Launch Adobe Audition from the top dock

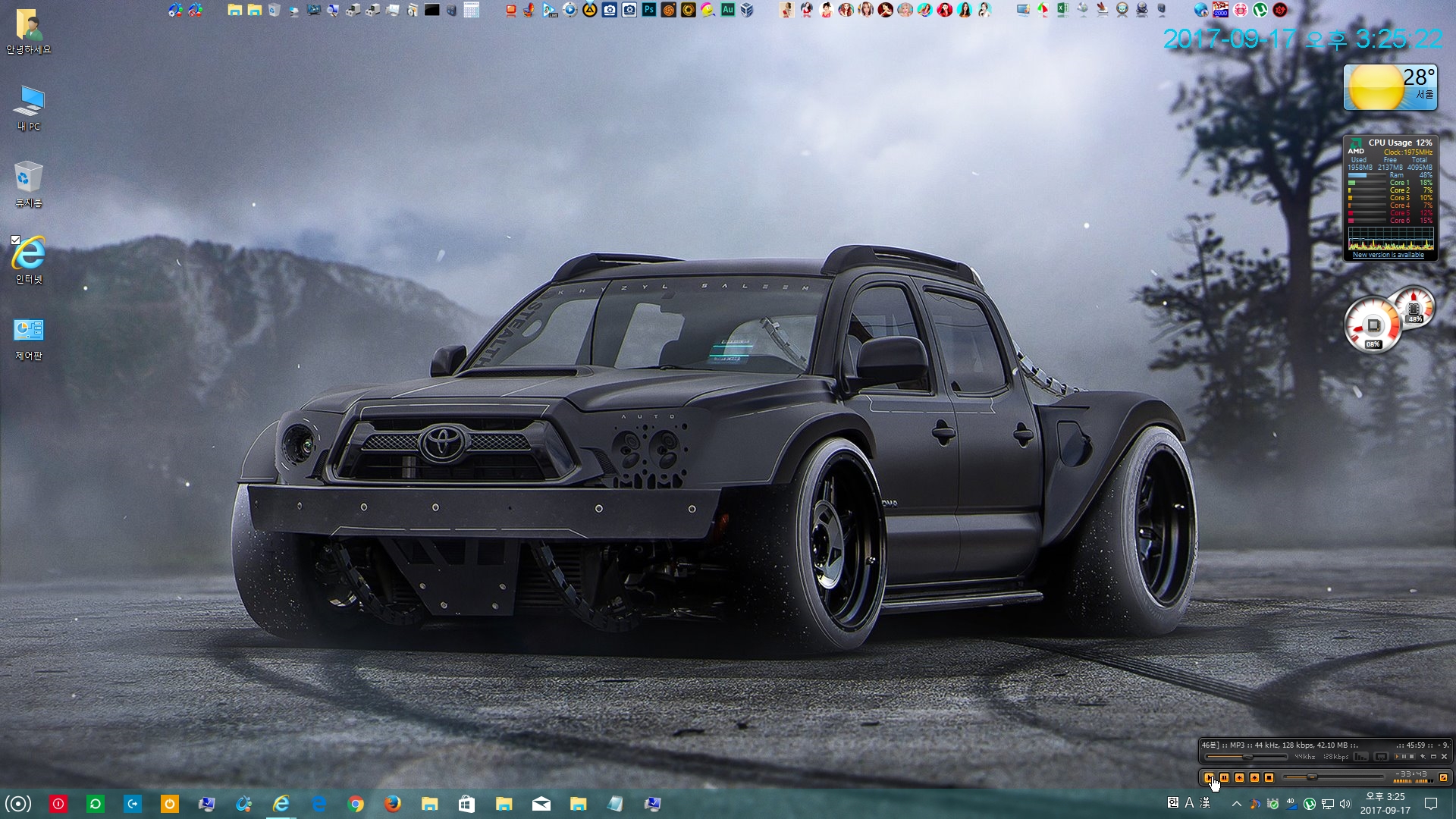tap(727, 10)
